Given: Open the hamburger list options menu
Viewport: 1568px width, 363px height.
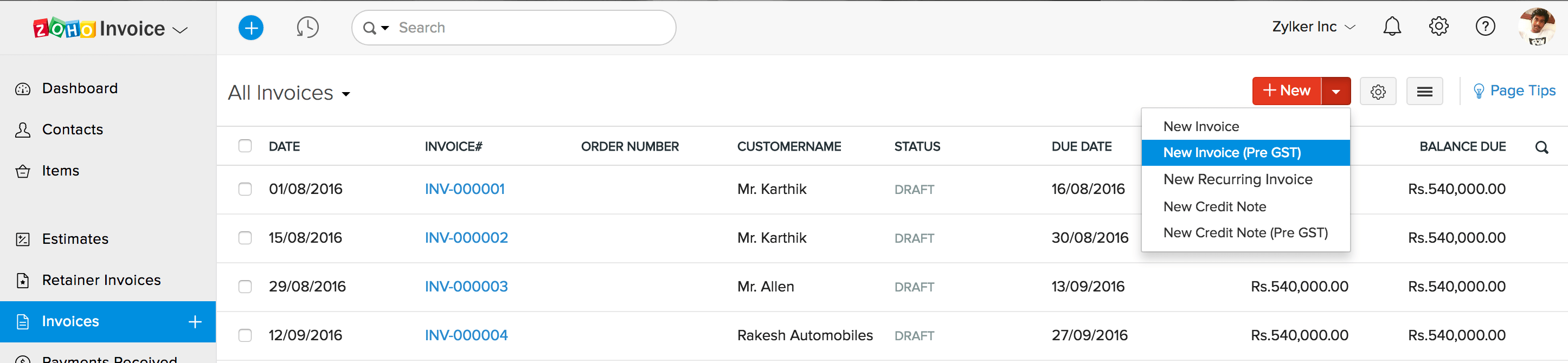Looking at the screenshot, I should (1424, 92).
